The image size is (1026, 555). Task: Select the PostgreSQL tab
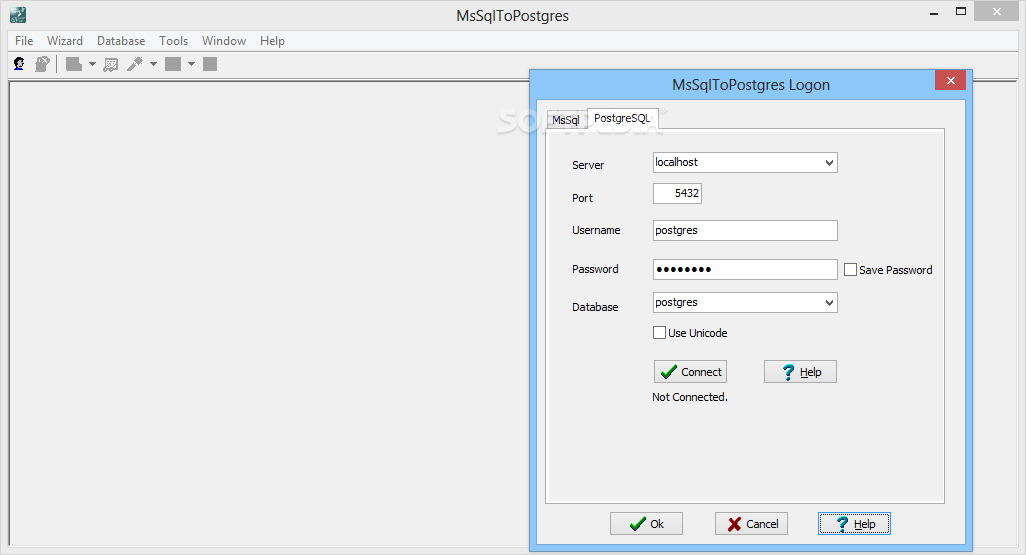click(622, 118)
